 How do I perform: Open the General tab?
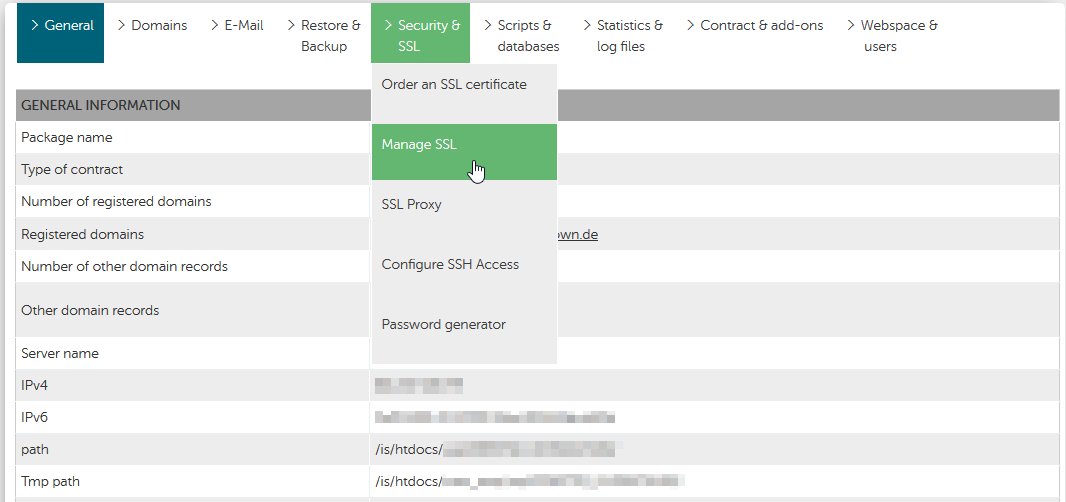(x=61, y=33)
